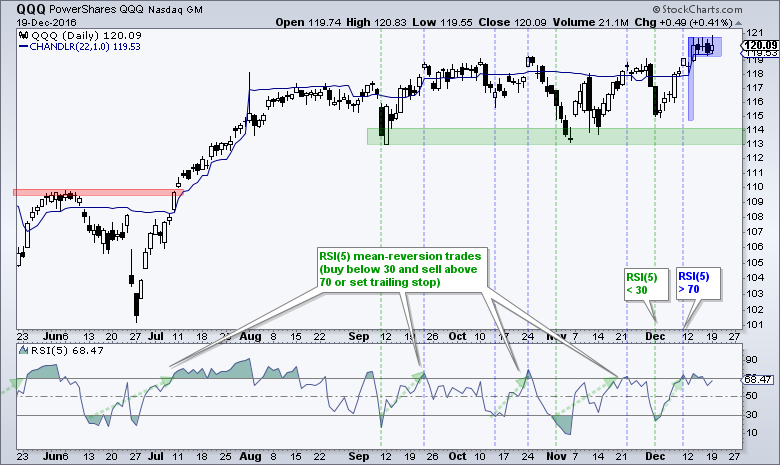Click the Sep label on price chart axis

click(x=359, y=336)
